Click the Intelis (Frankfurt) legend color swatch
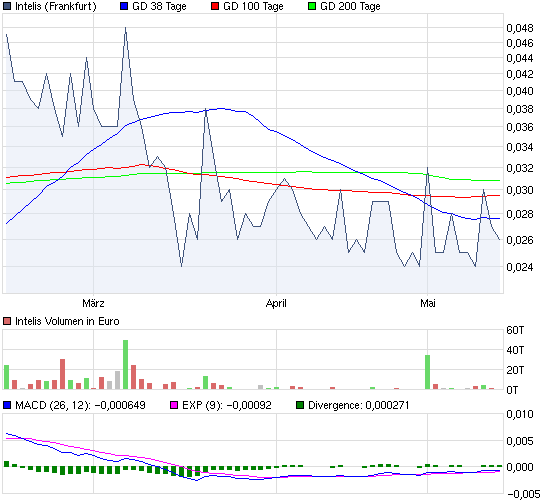This screenshot has width=545, height=502. coord(7,6)
